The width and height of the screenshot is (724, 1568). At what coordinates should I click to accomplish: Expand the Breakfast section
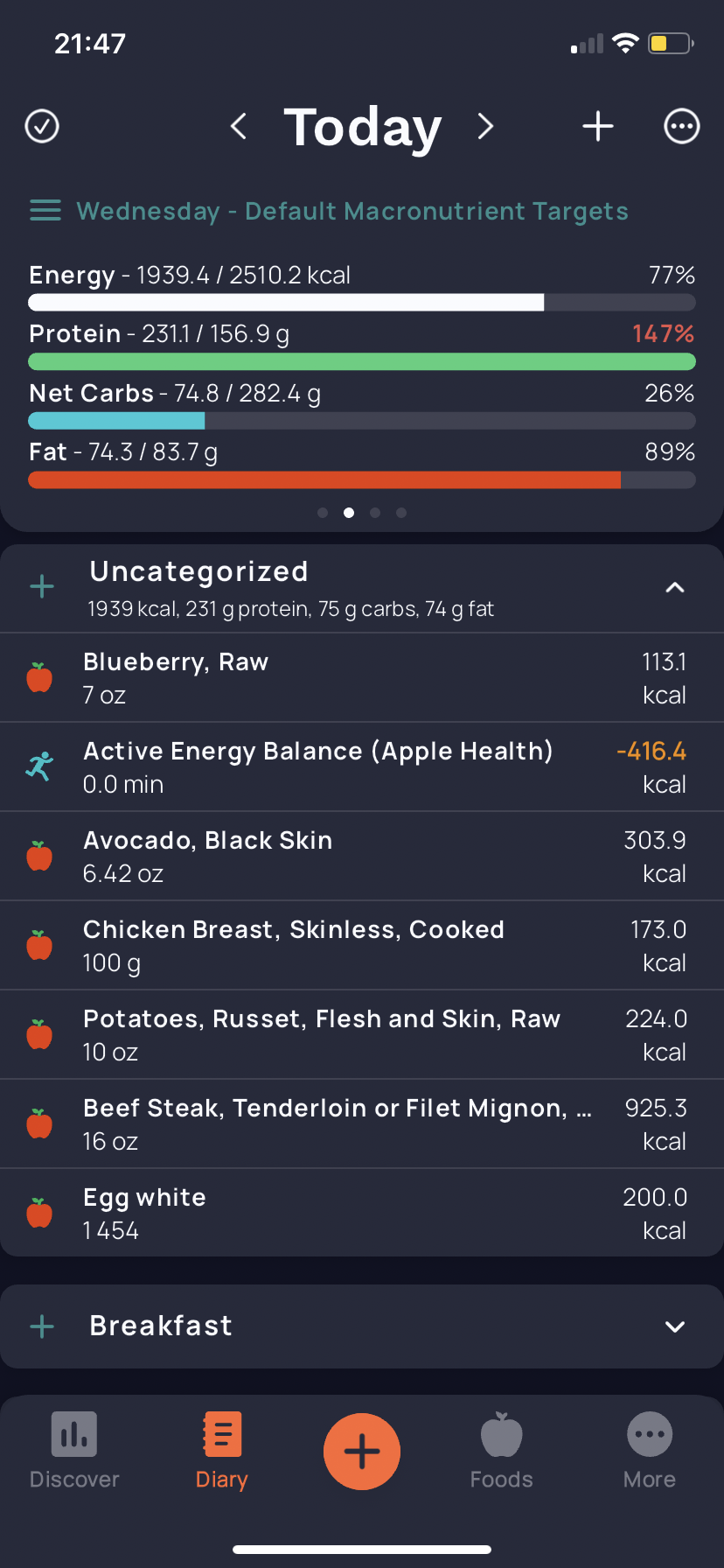(x=674, y=1326)
